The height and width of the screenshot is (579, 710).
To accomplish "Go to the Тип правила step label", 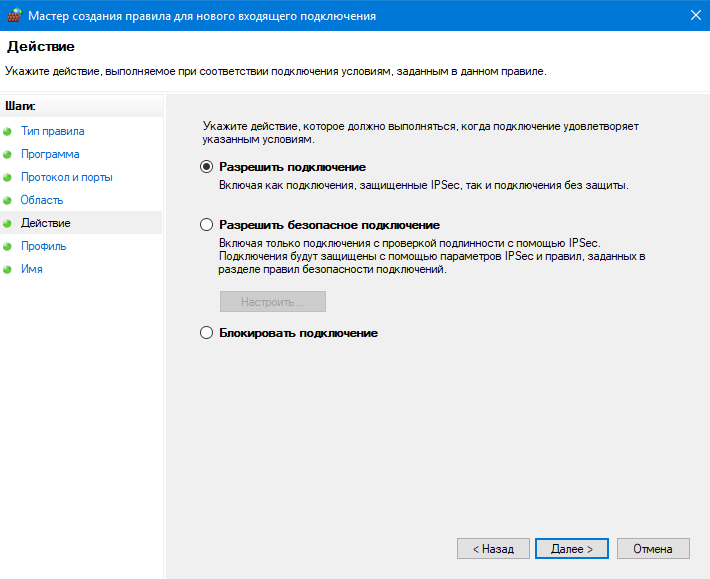I will 52,131.
